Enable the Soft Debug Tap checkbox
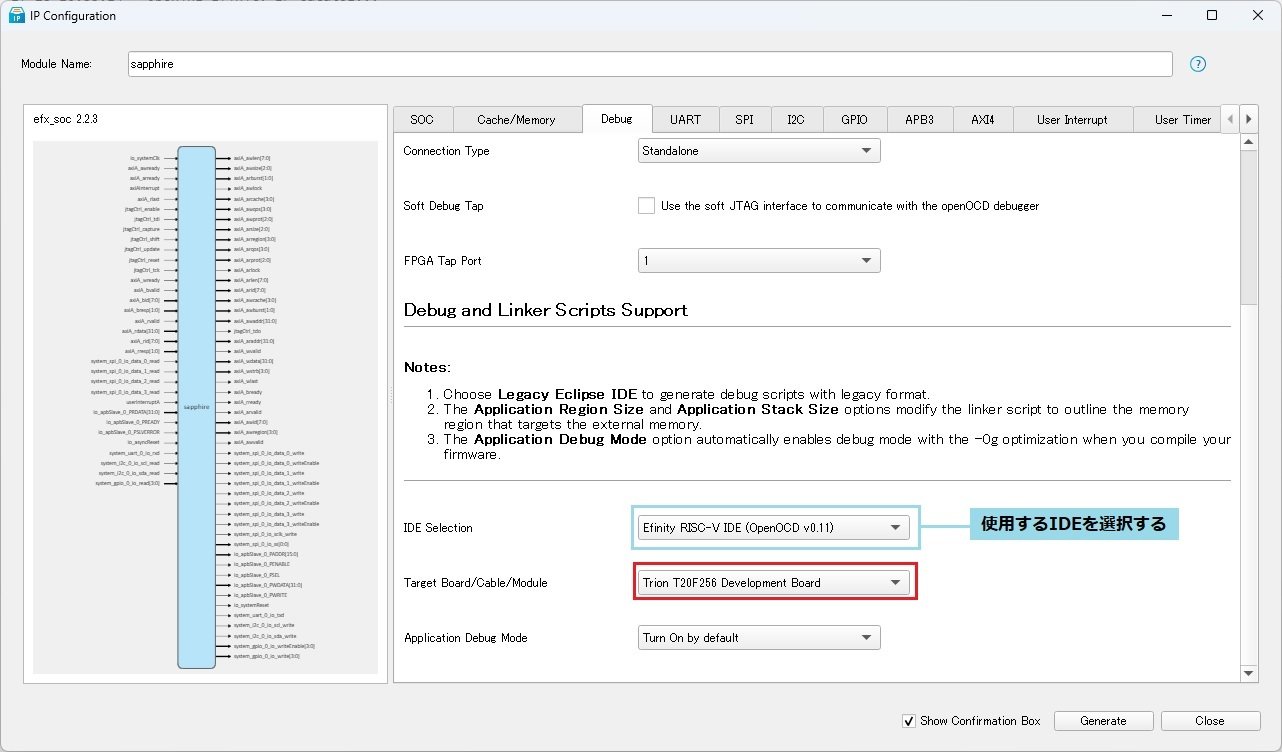 click(x=646, y=206)
